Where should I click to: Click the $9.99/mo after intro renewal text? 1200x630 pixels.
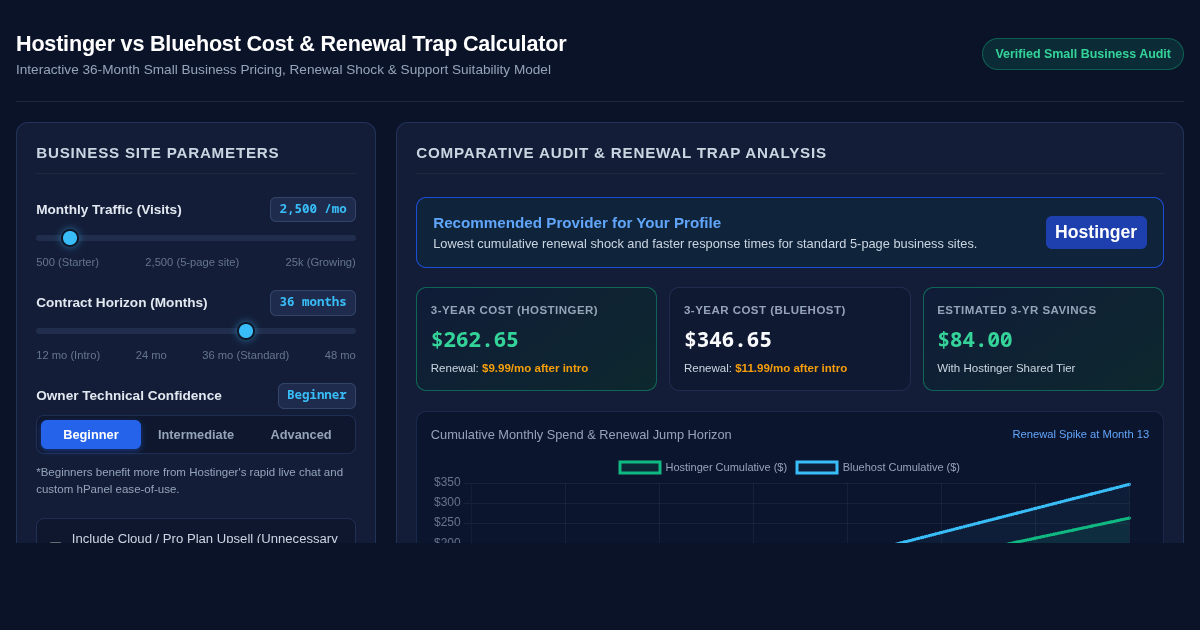click(x=535, y=368)
